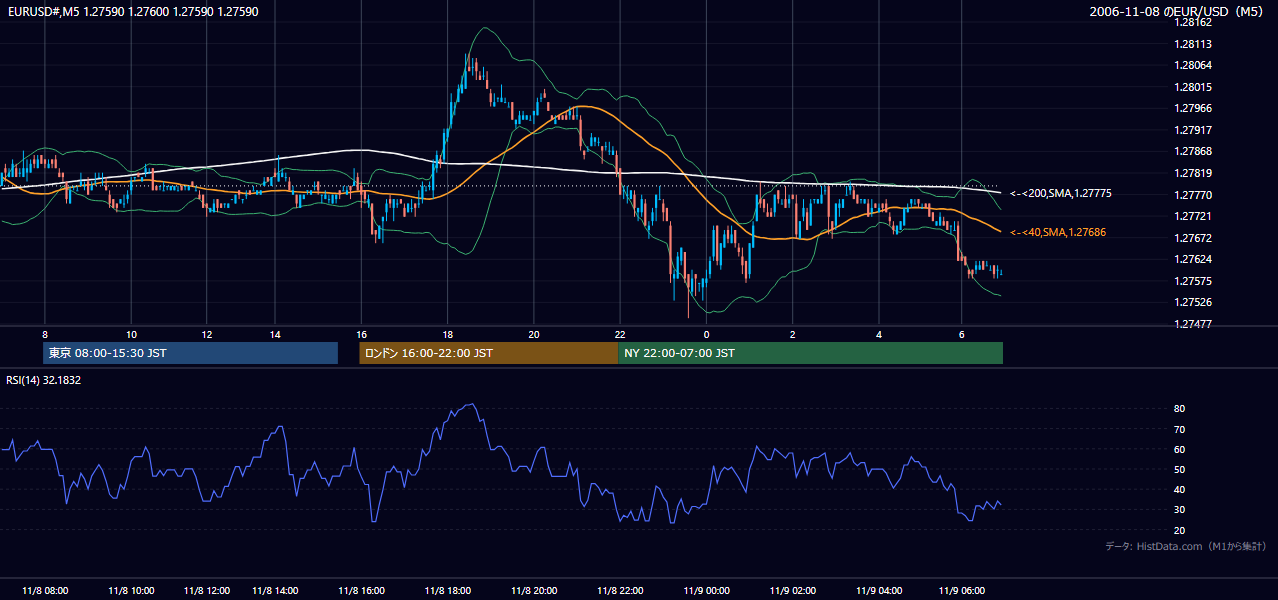
Task: Click price axis value 1.27477
Action: [x=1193, y=324]
